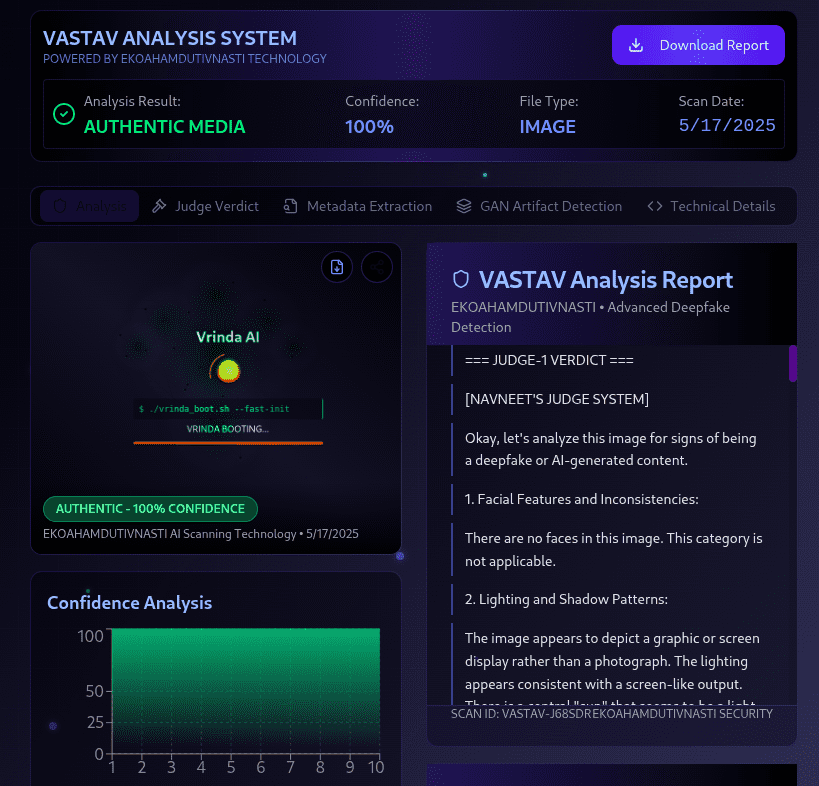Open the Analysis tab
819x786 pixels.
pyautogui.click(x=90, y=206)
